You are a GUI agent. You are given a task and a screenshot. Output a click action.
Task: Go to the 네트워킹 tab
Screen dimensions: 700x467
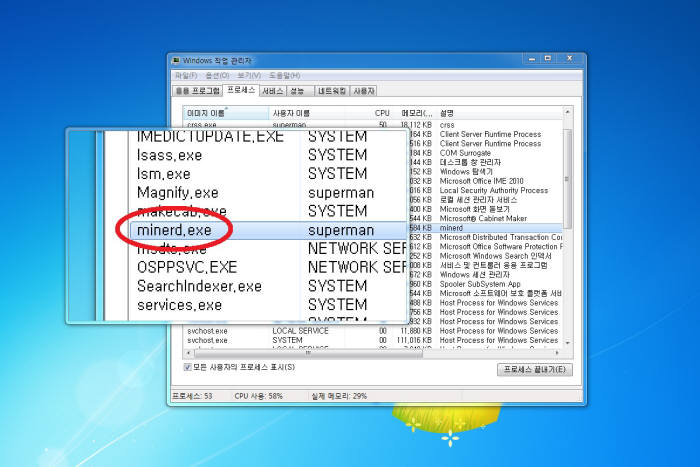[x=332, y=91]
